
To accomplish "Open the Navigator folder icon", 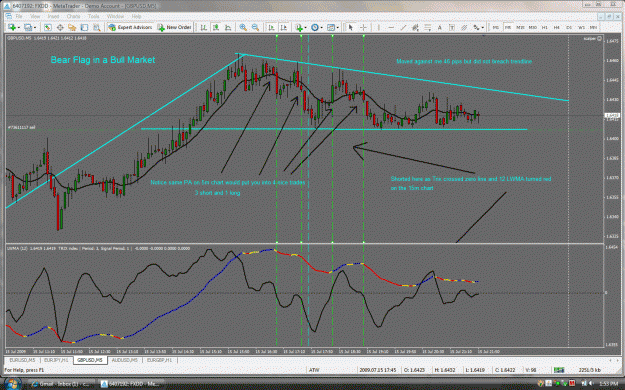I will [x=72, y=27].
